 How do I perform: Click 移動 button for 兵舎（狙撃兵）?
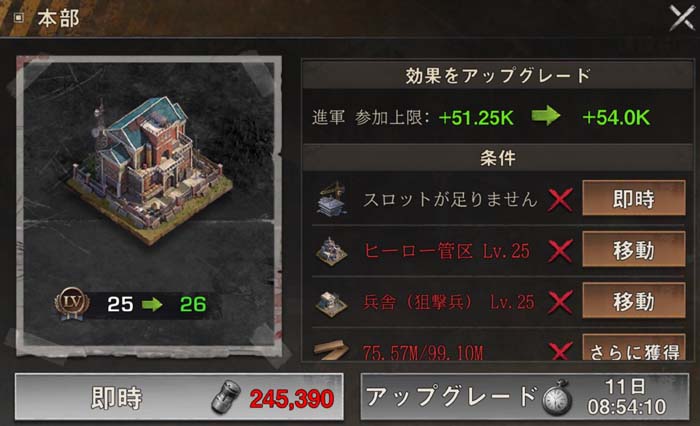[x=633, y=301]
